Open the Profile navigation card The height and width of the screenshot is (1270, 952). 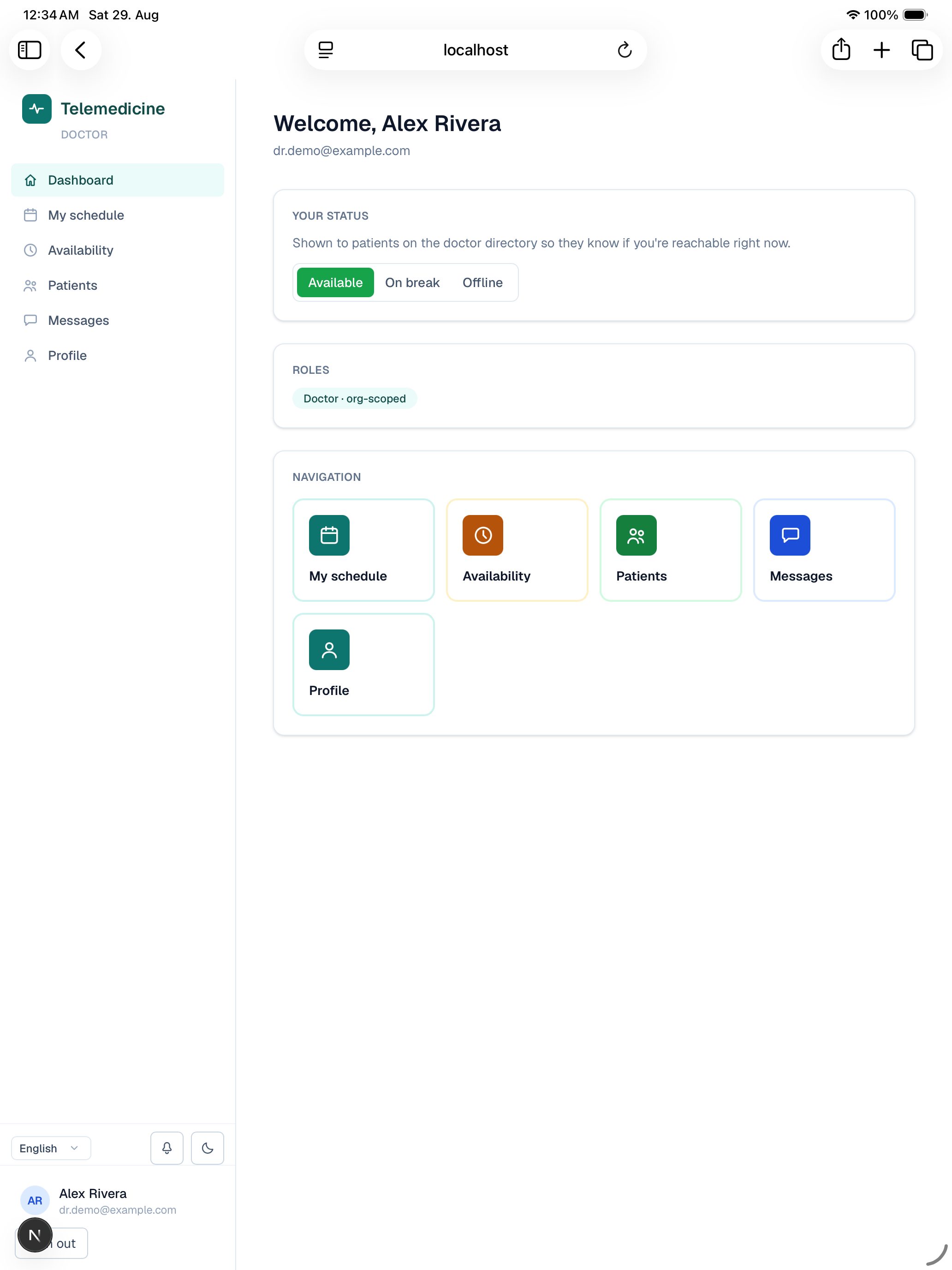click(x=364, y=664)
